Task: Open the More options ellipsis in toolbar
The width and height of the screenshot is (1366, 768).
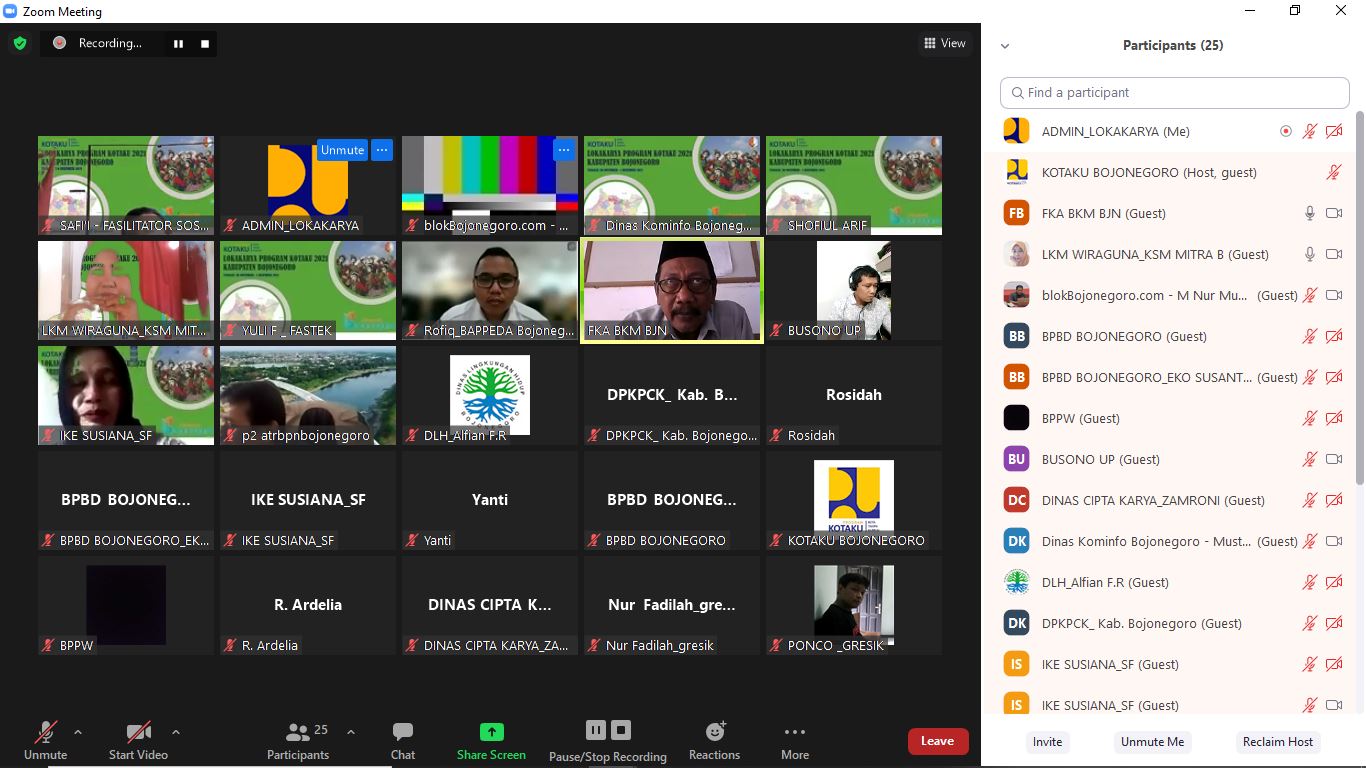Action: (795, 732)
